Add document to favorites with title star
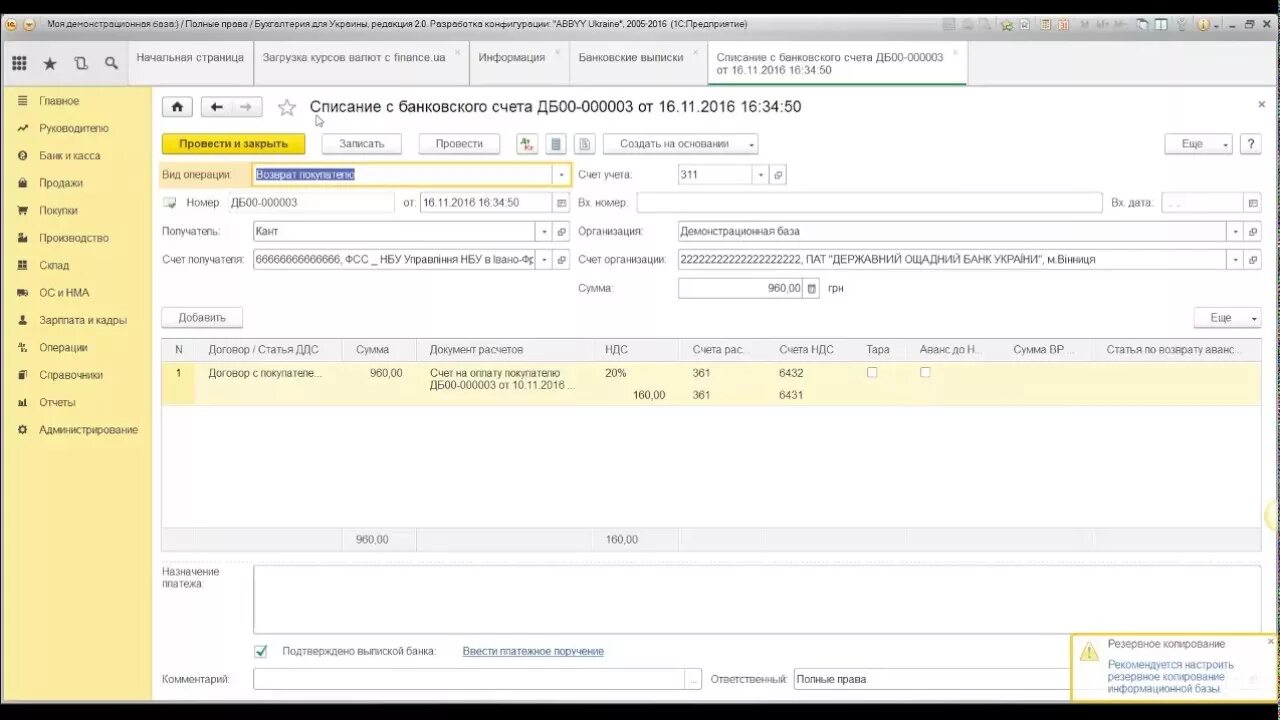Image resolution: width=1280 pixels, height=720 pixels. (287, 107)
